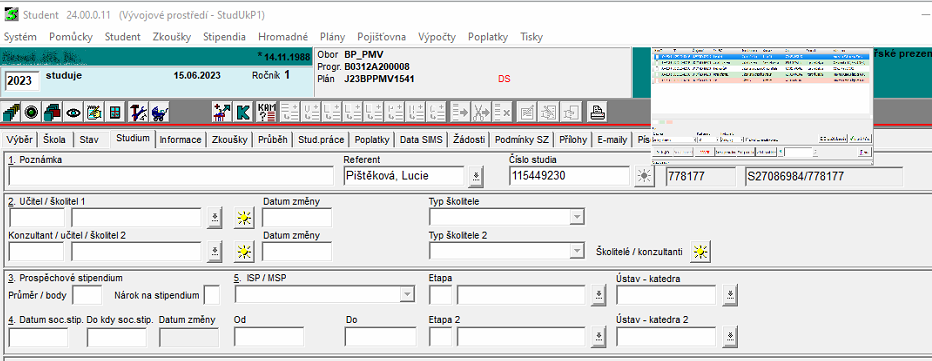Click the program code B0312A200008
The height and width of the screenshot is (361, 932).
pos(377,67)
